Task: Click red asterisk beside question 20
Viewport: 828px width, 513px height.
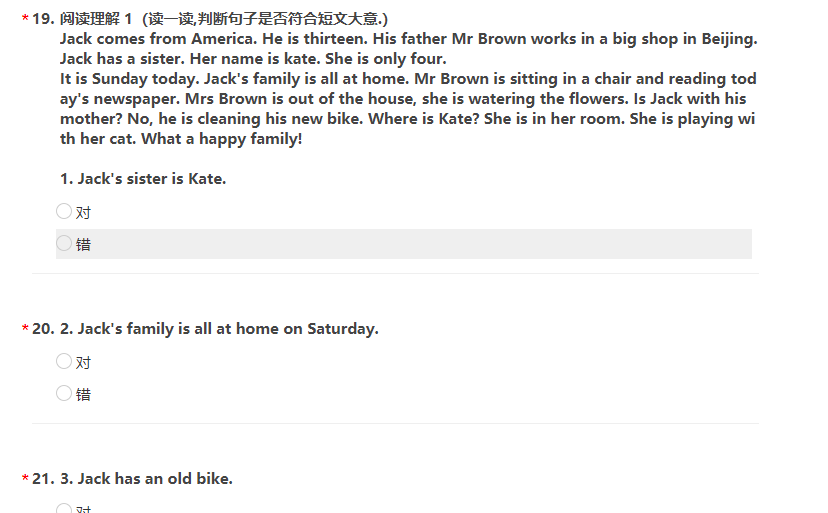Action: (x=25, y=329)
